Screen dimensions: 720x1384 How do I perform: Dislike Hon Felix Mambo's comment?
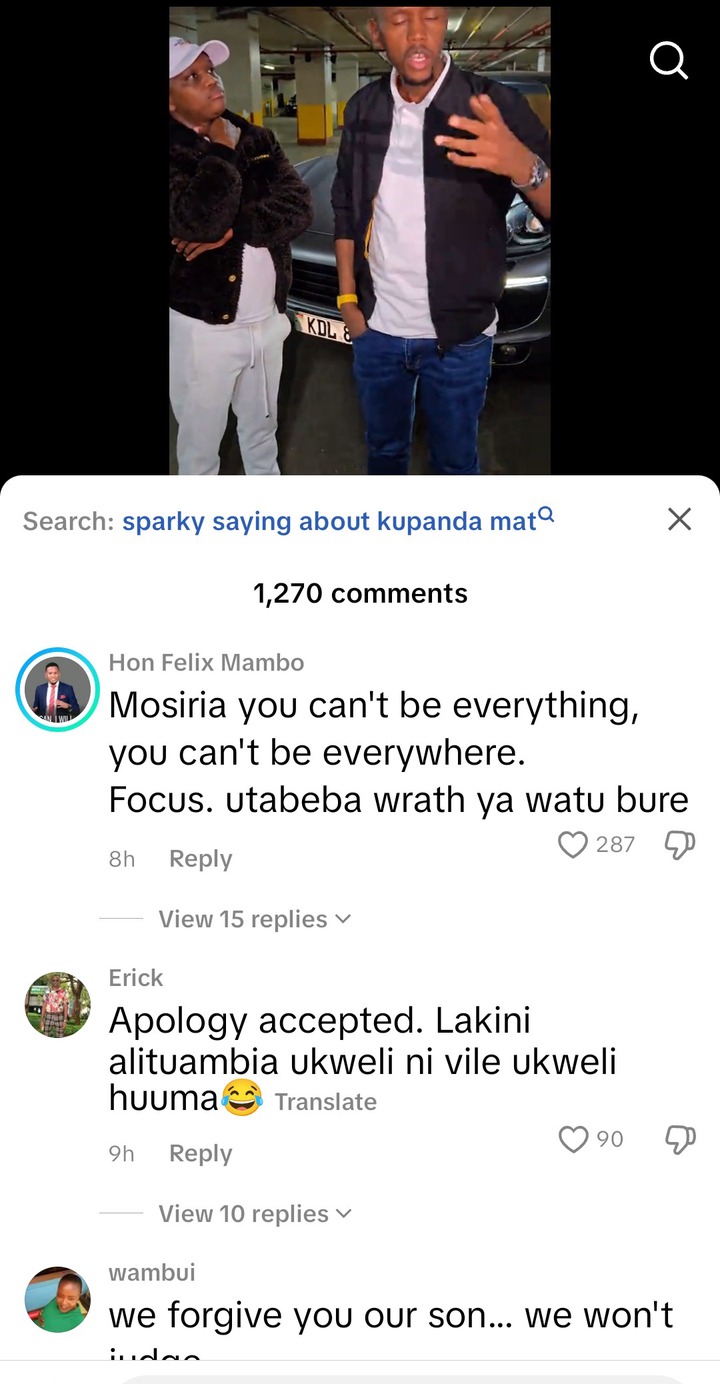pyautogui.click(x=679, y=845)
